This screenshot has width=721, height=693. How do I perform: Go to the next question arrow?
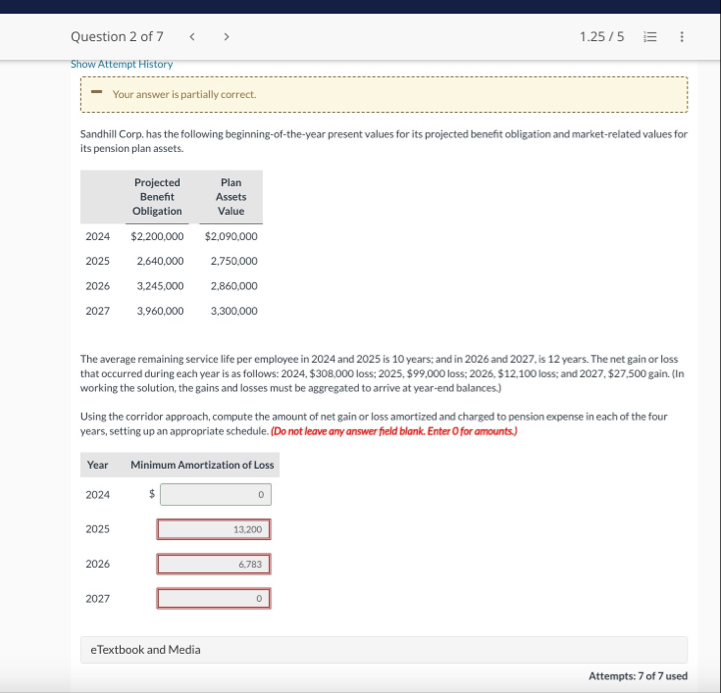click(x=226, y=36)
